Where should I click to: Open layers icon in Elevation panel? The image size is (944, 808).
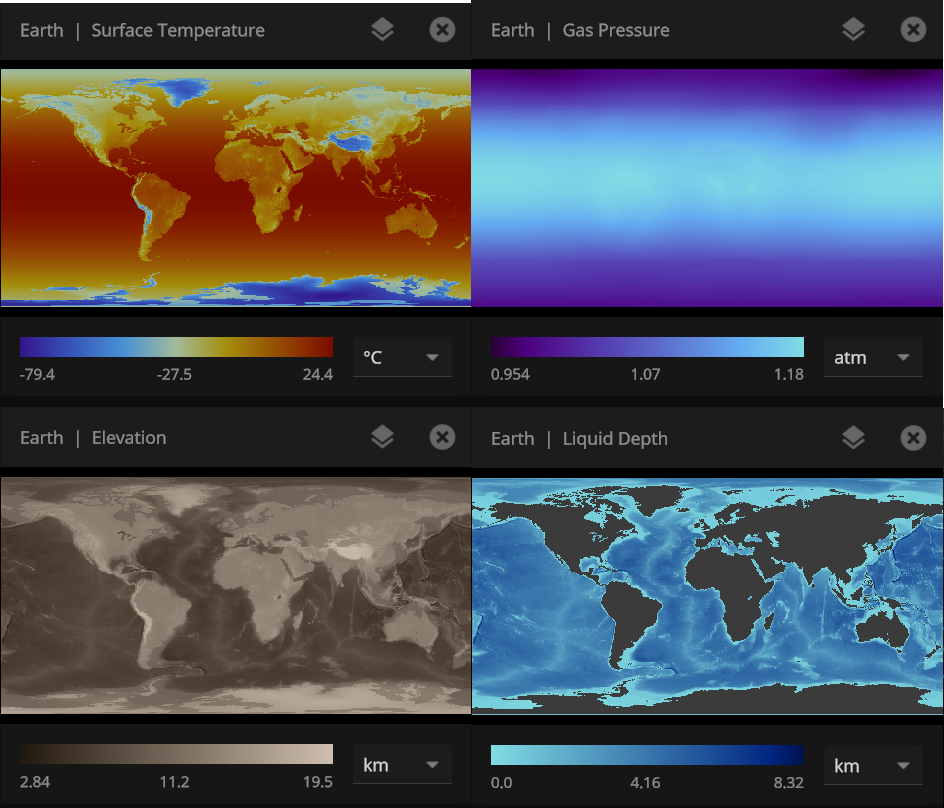tap(382, 437)
